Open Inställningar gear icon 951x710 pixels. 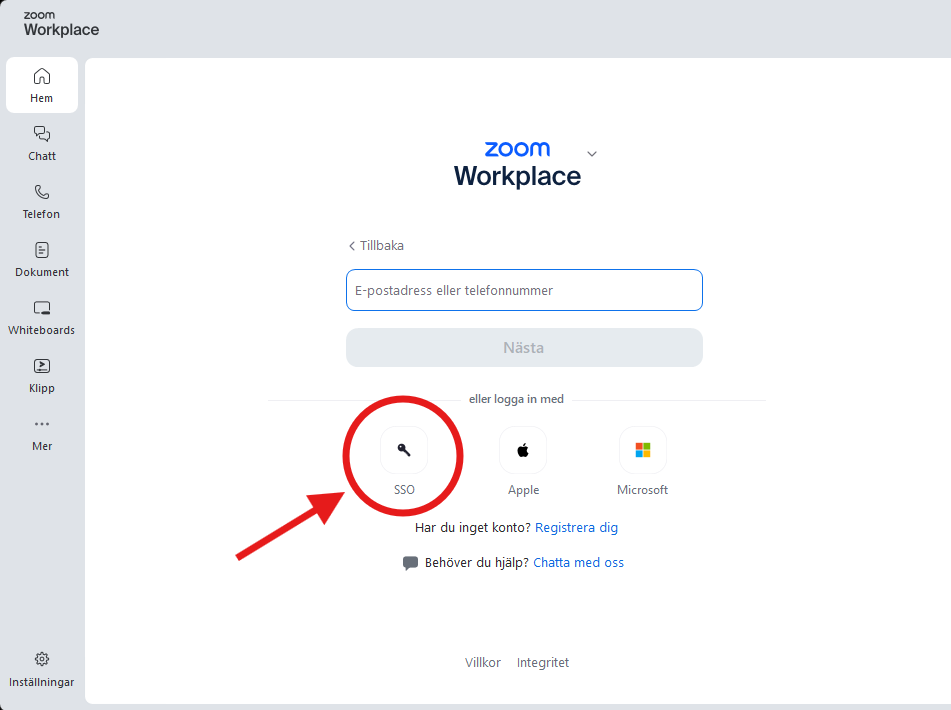42,659
